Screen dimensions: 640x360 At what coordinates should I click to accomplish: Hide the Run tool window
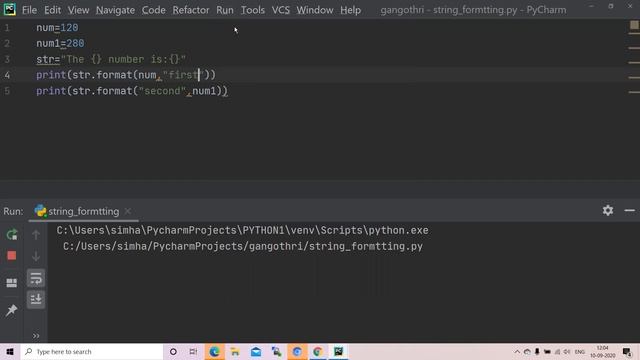tap(629, 211)
